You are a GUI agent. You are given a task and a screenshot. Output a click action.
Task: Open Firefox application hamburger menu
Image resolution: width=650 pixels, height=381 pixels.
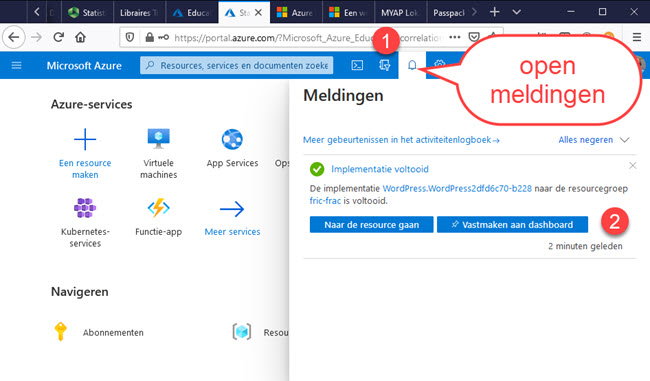637,37
